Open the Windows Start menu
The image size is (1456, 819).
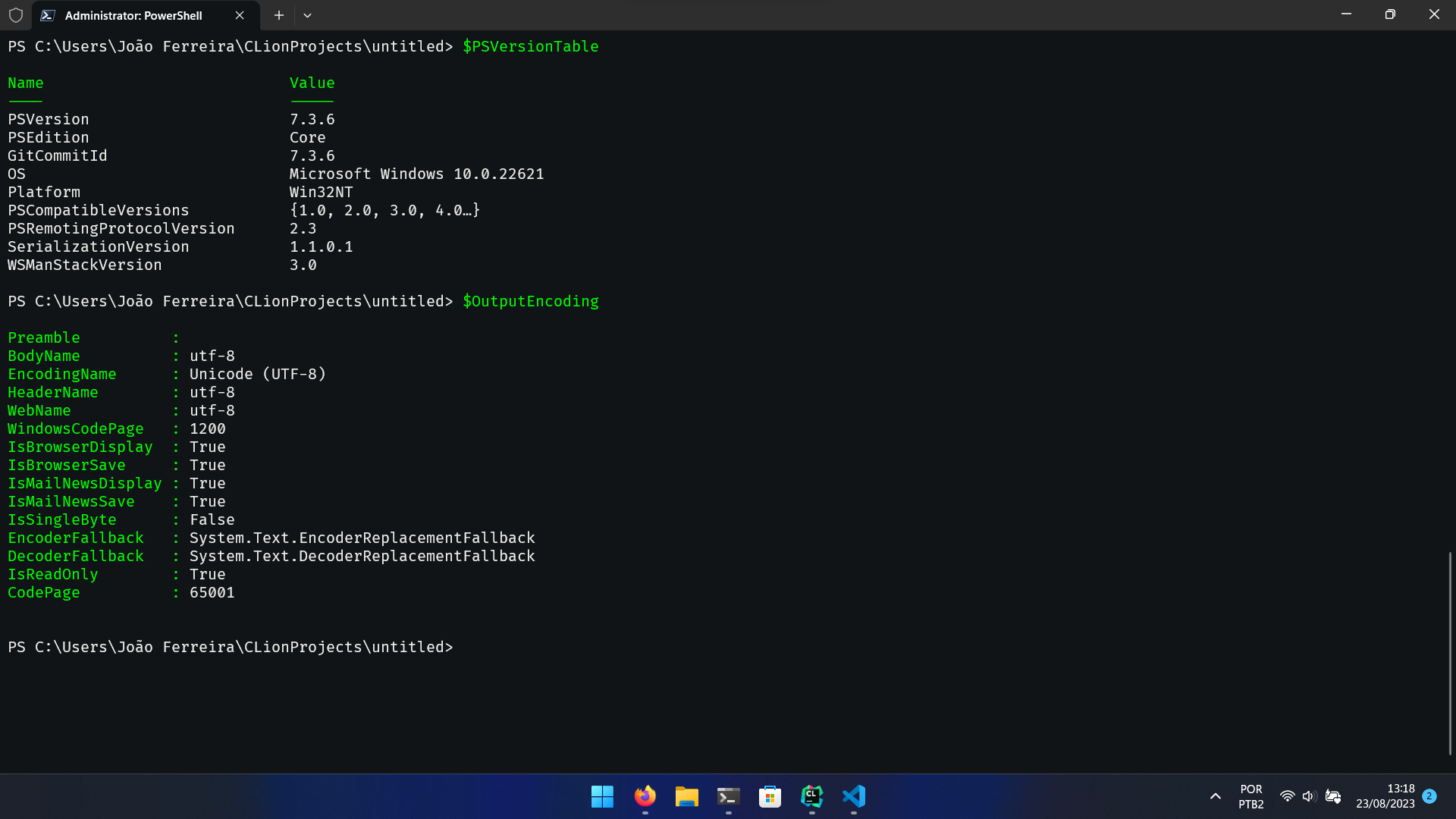pyautogui.click(x=602, y=796)
